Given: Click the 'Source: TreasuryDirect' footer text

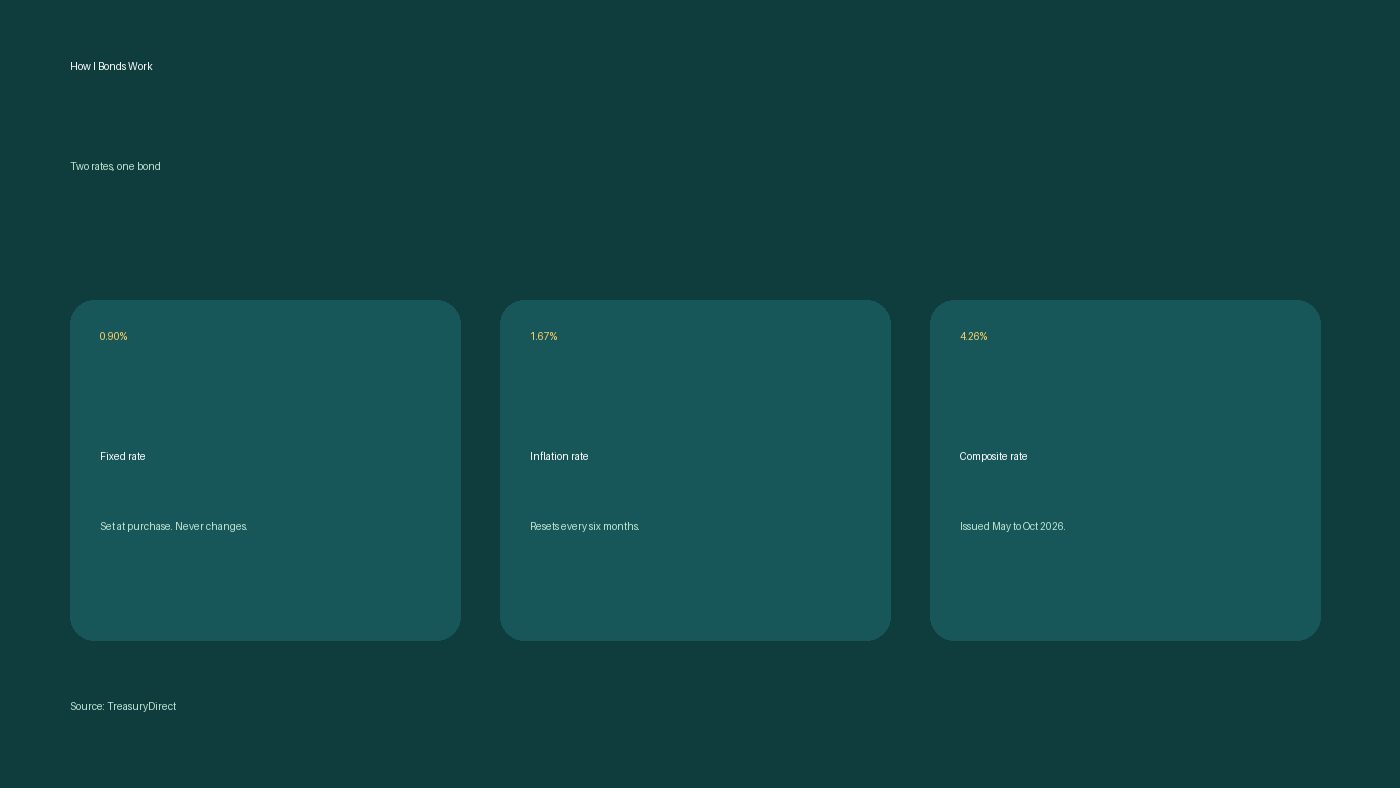Looking at the screenshot, I should (123, 706).
